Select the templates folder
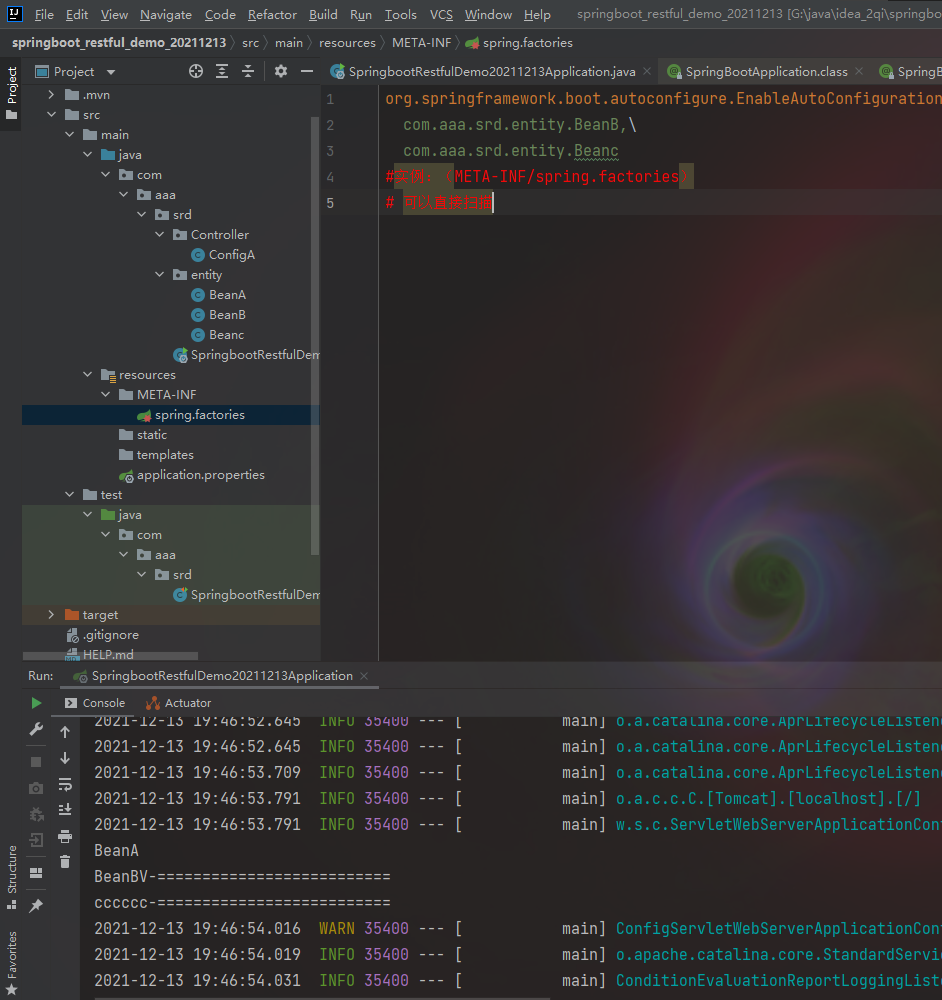The height and width of the screenshot is (1000, 942). 156,455
